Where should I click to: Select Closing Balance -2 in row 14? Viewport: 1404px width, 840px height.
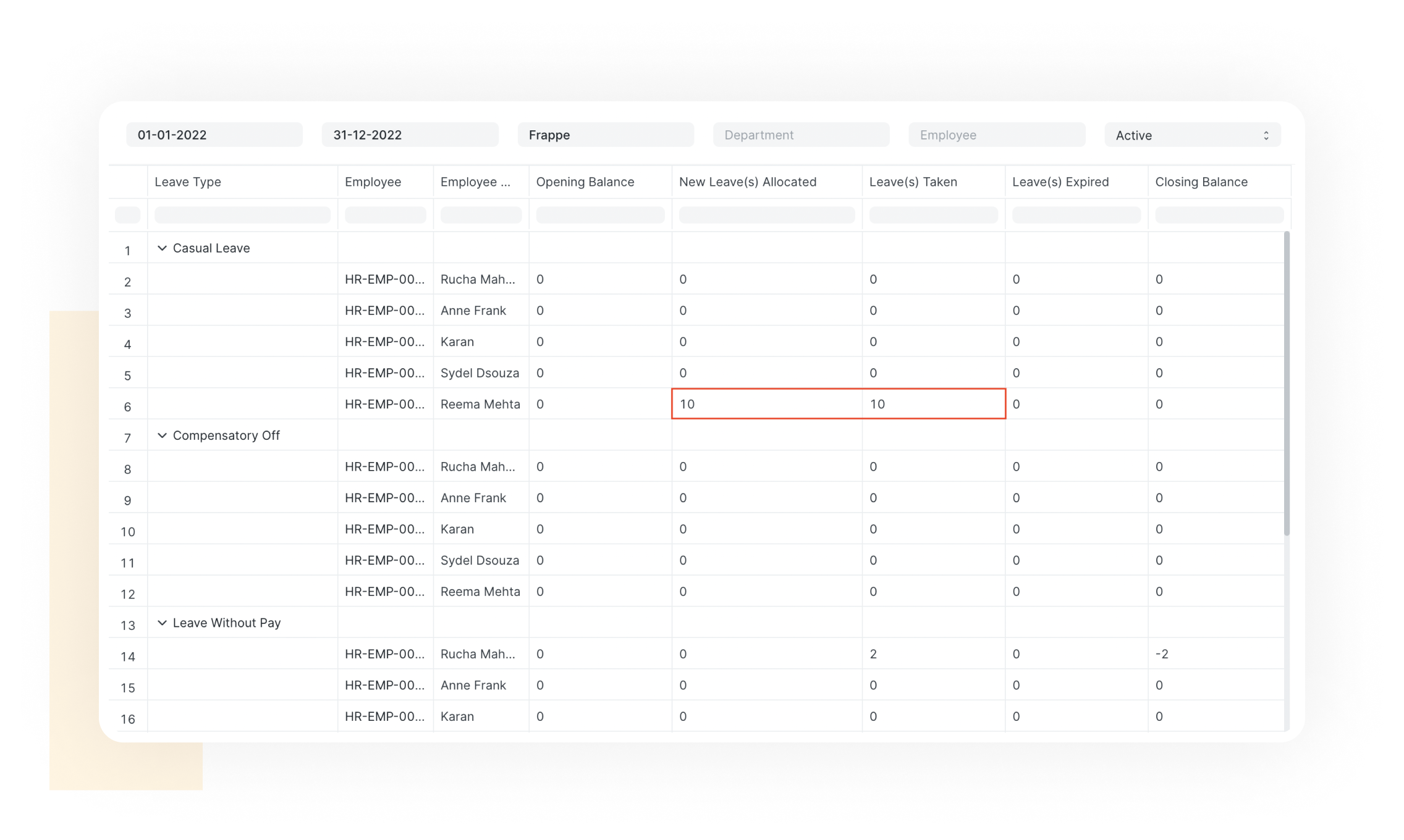coord(1216,654)
